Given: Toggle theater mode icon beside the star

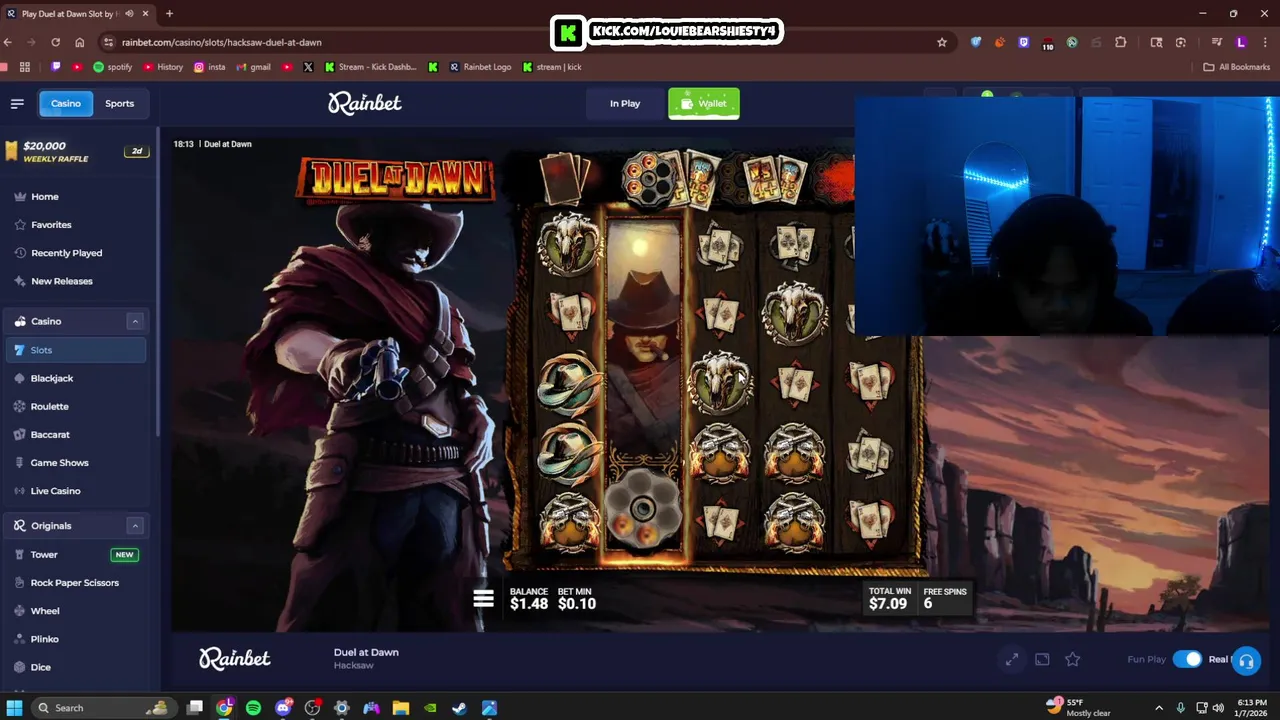Looking at the screenshot, I should pos(1042,659).
